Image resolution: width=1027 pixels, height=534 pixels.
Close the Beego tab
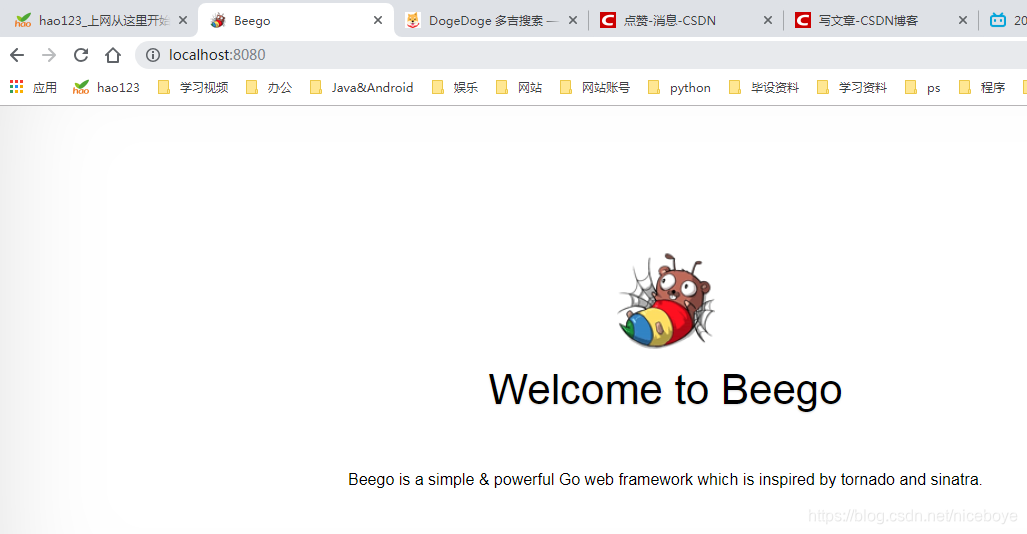(x=378, y=20)
